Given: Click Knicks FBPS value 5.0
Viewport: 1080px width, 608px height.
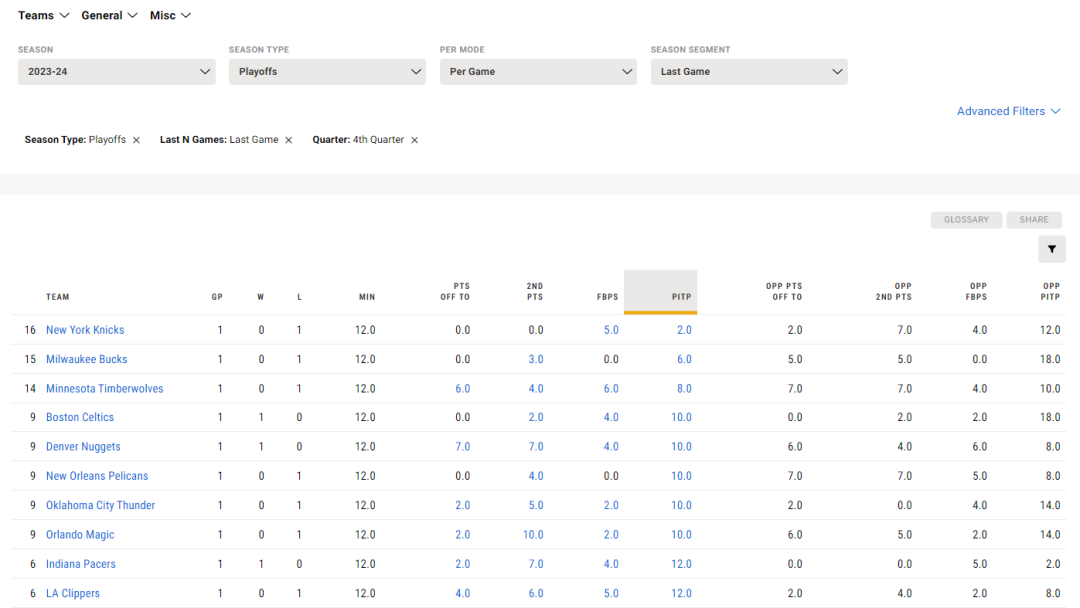Looking at the screenshot, I should [x=611, y=330].
